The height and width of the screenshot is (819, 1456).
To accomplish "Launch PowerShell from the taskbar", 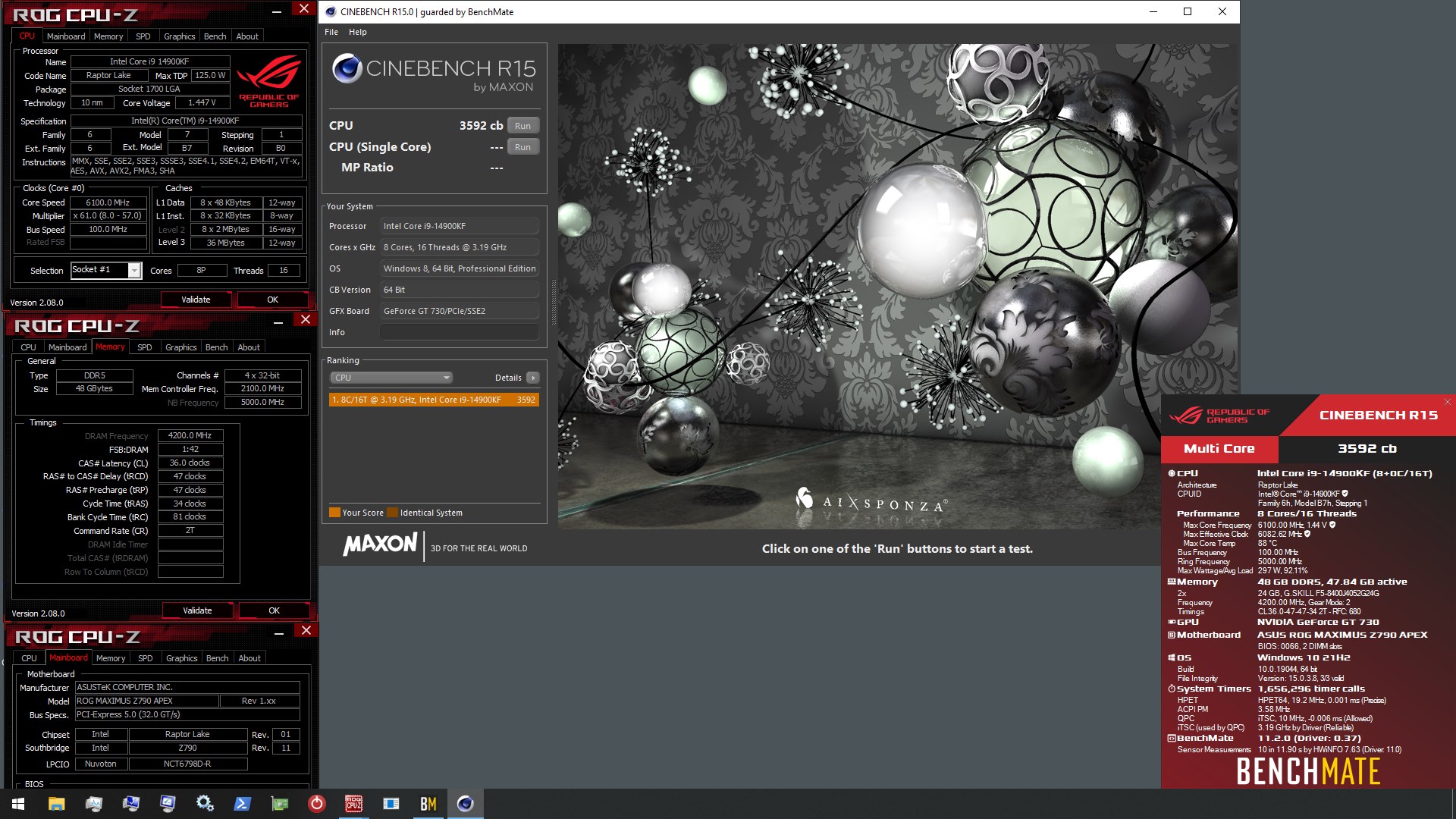I will click(242, 804).
